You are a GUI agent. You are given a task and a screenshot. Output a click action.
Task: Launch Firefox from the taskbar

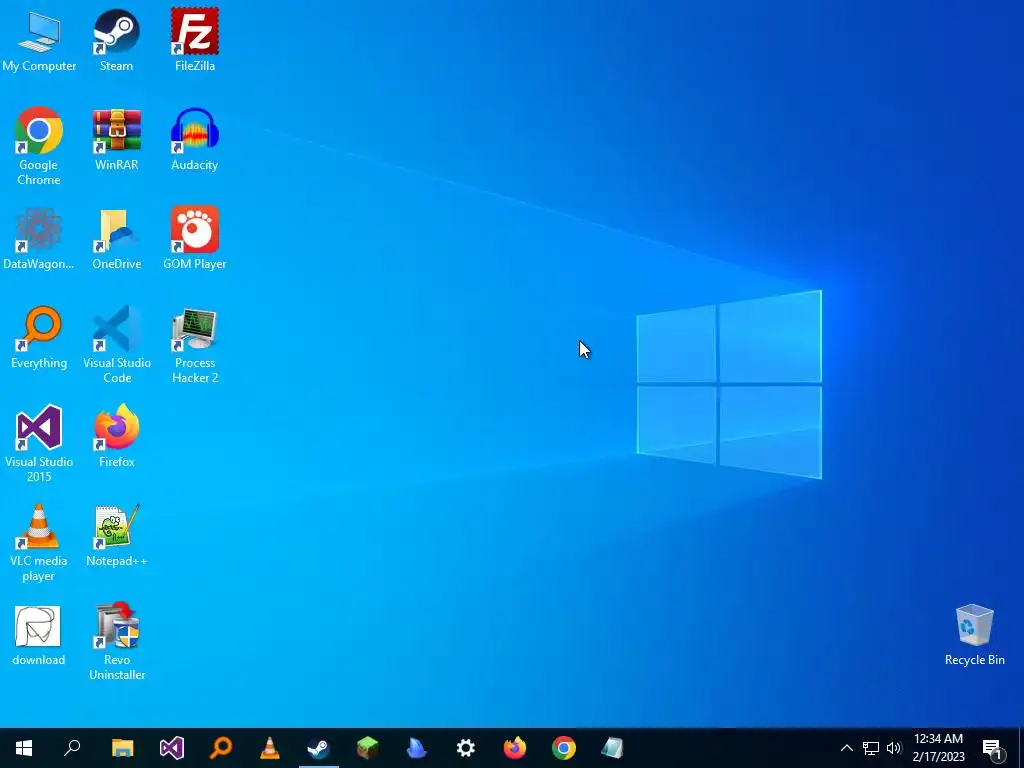pos(515,748)
